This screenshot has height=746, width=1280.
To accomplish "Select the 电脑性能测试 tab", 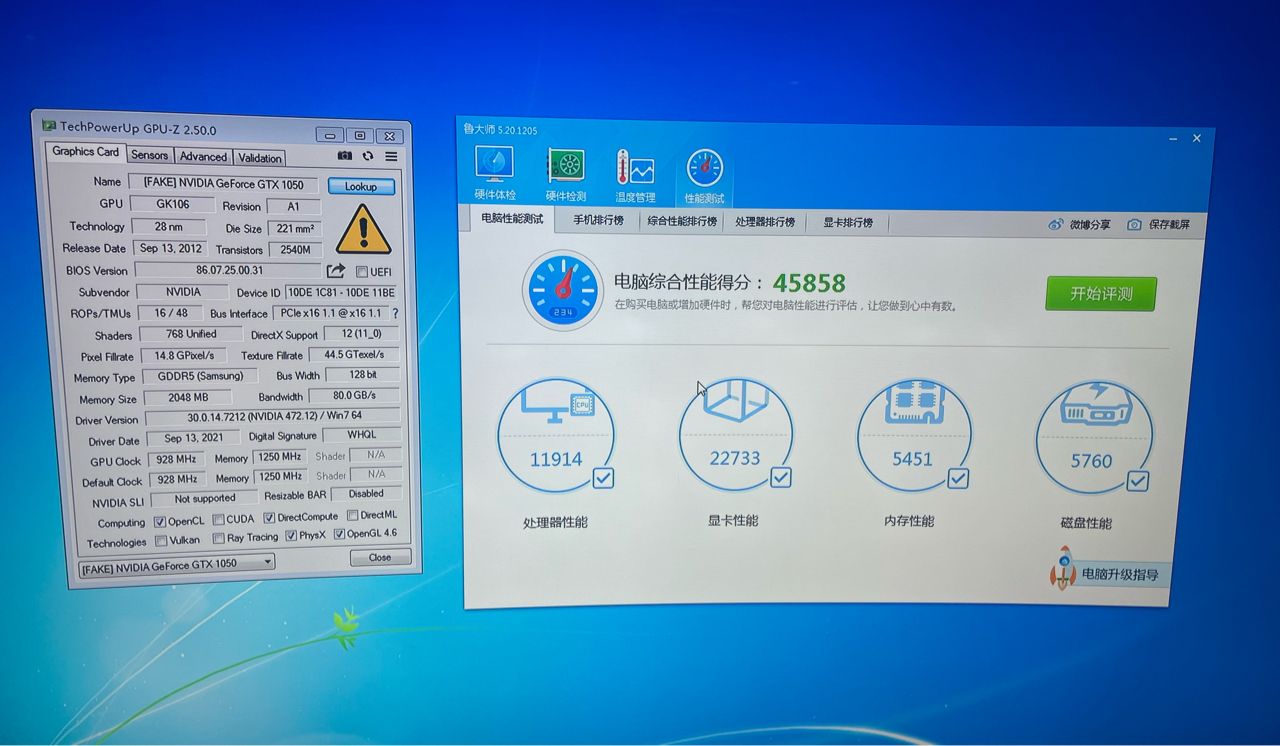I will (512, 219).
